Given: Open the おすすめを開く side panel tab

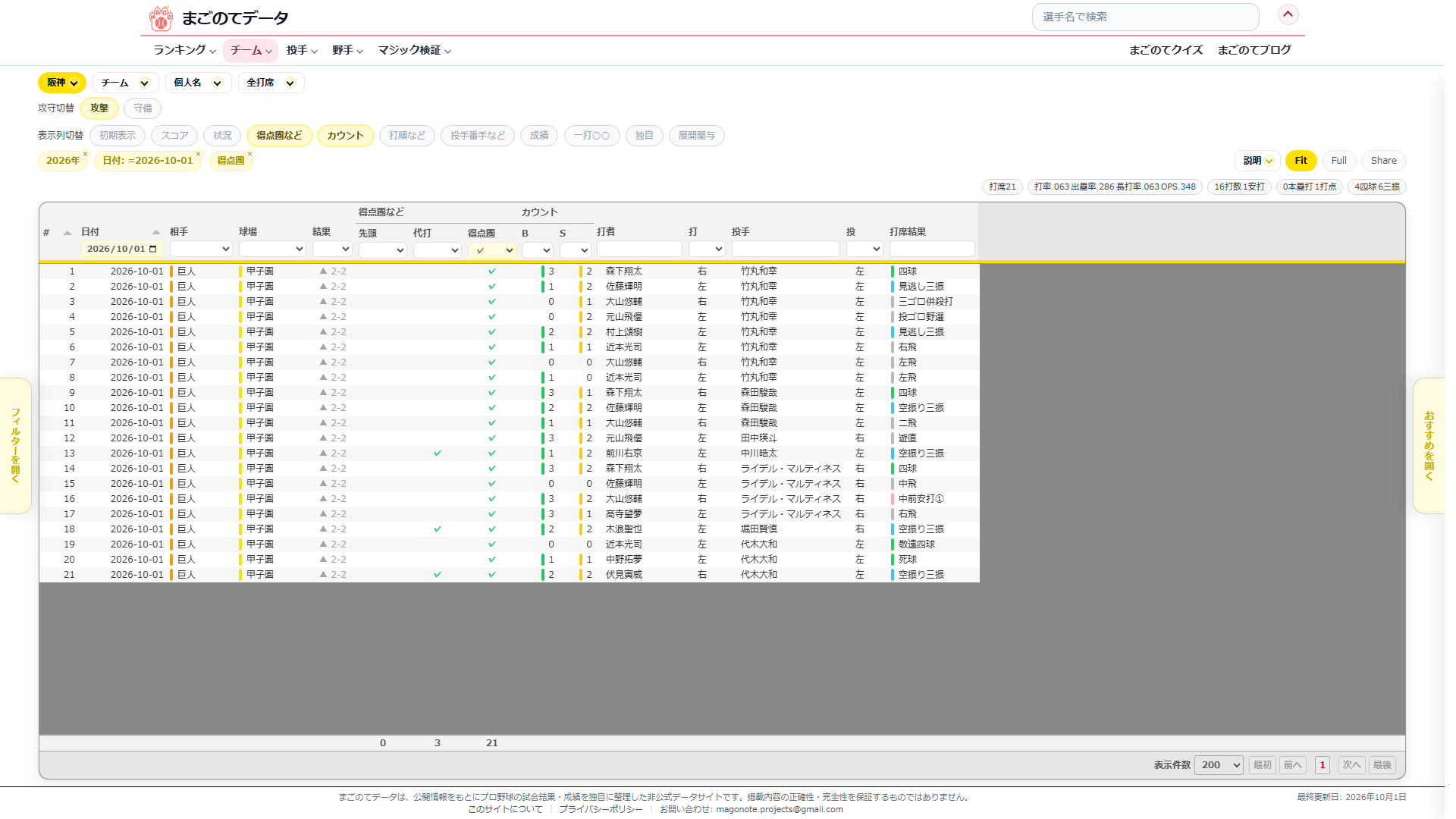Looking at the screenshot, I should [1429, 446].
